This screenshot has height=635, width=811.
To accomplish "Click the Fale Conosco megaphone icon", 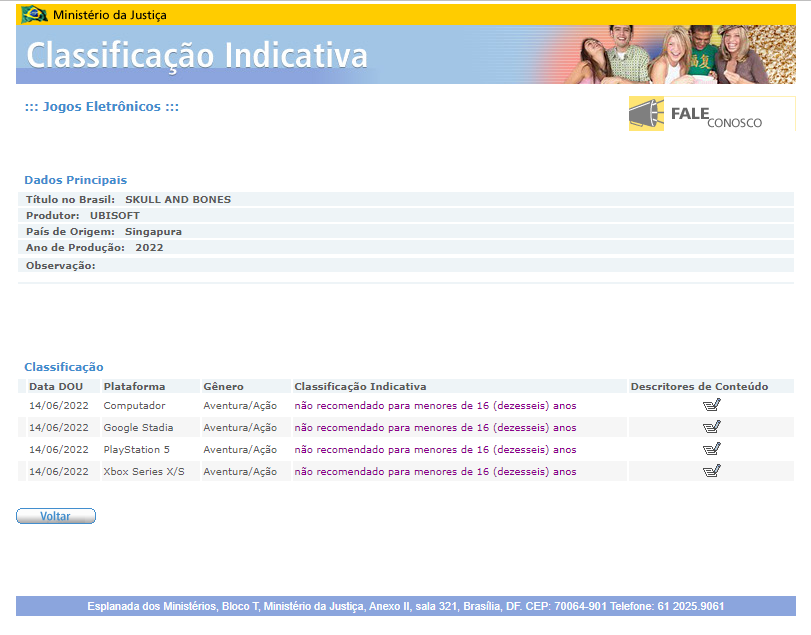I will tap(646, 114).
